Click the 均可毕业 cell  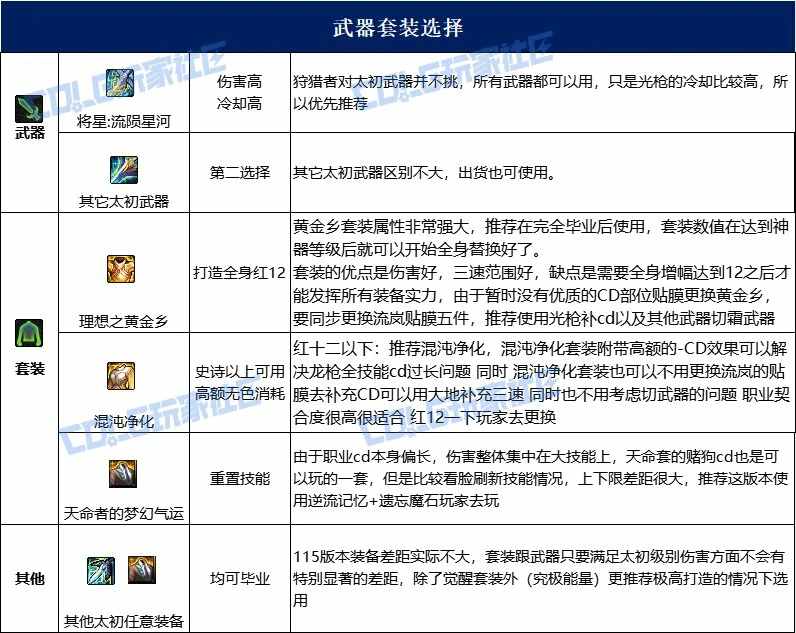coord(240,579)
